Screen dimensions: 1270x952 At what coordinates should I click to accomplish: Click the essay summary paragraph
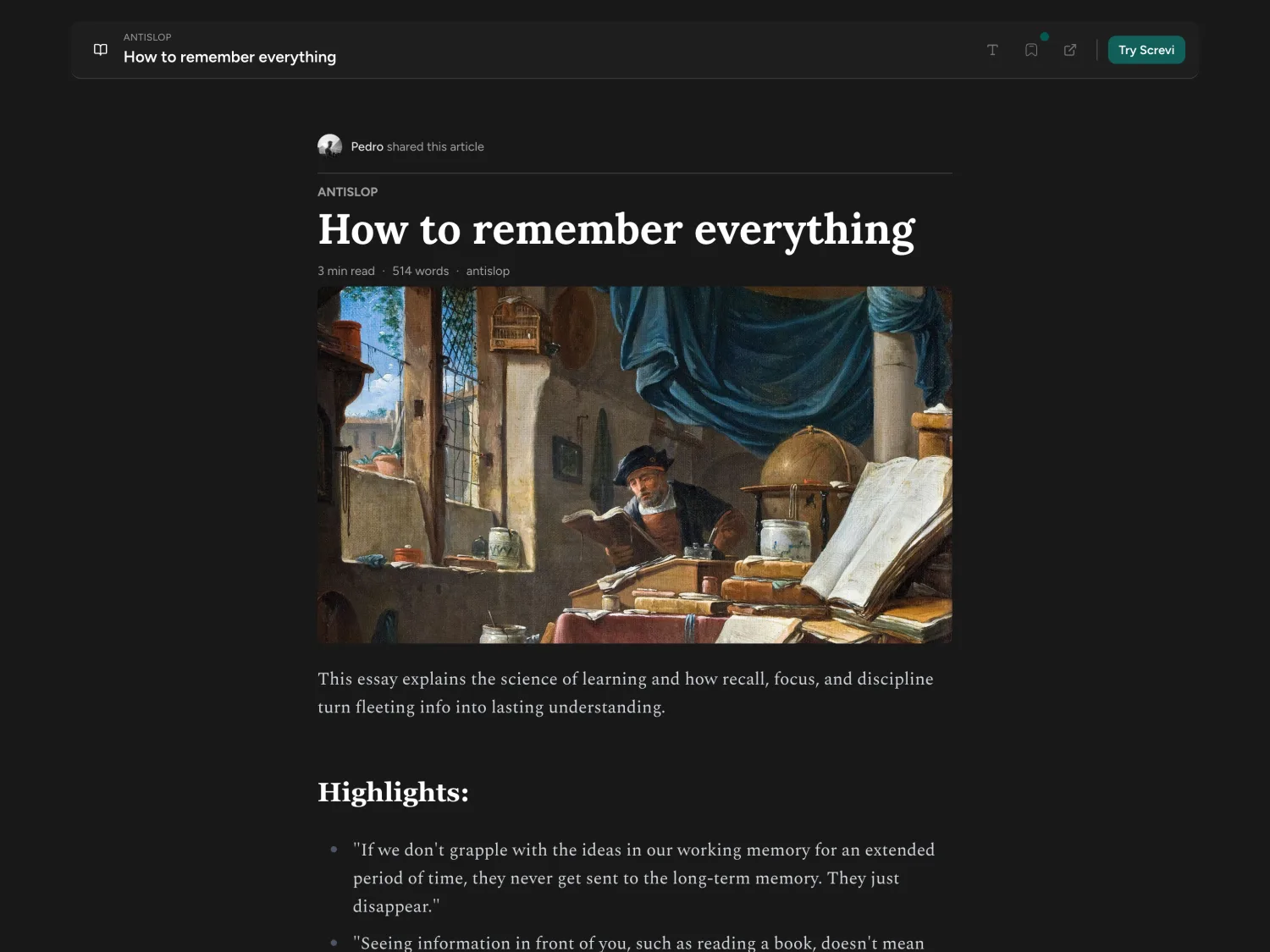click(626, 692)
